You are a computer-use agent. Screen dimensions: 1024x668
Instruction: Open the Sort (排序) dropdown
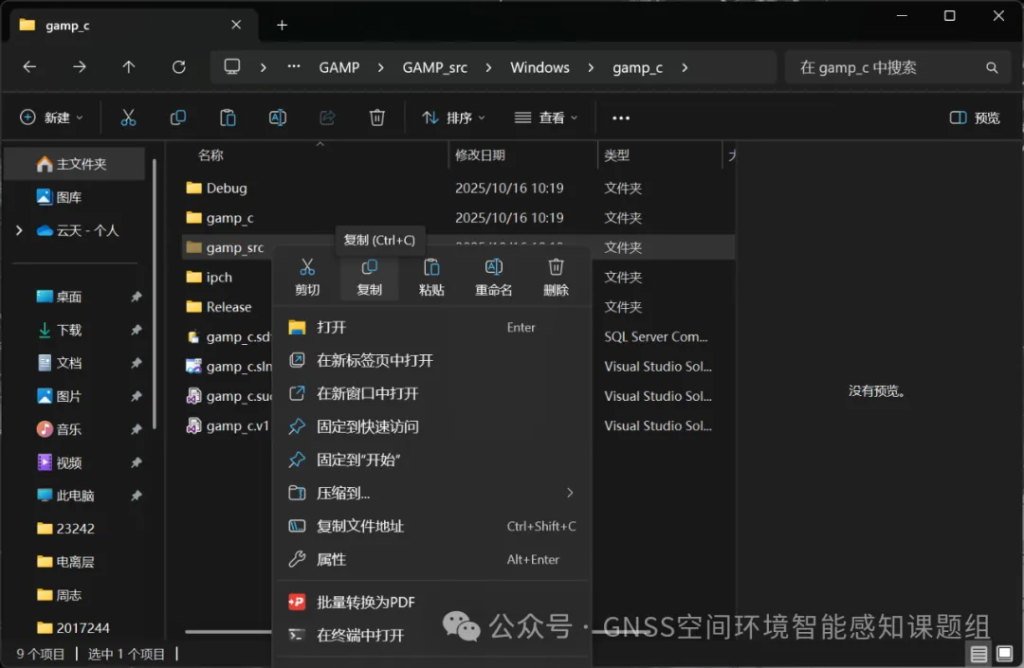(x=453, y=118)
